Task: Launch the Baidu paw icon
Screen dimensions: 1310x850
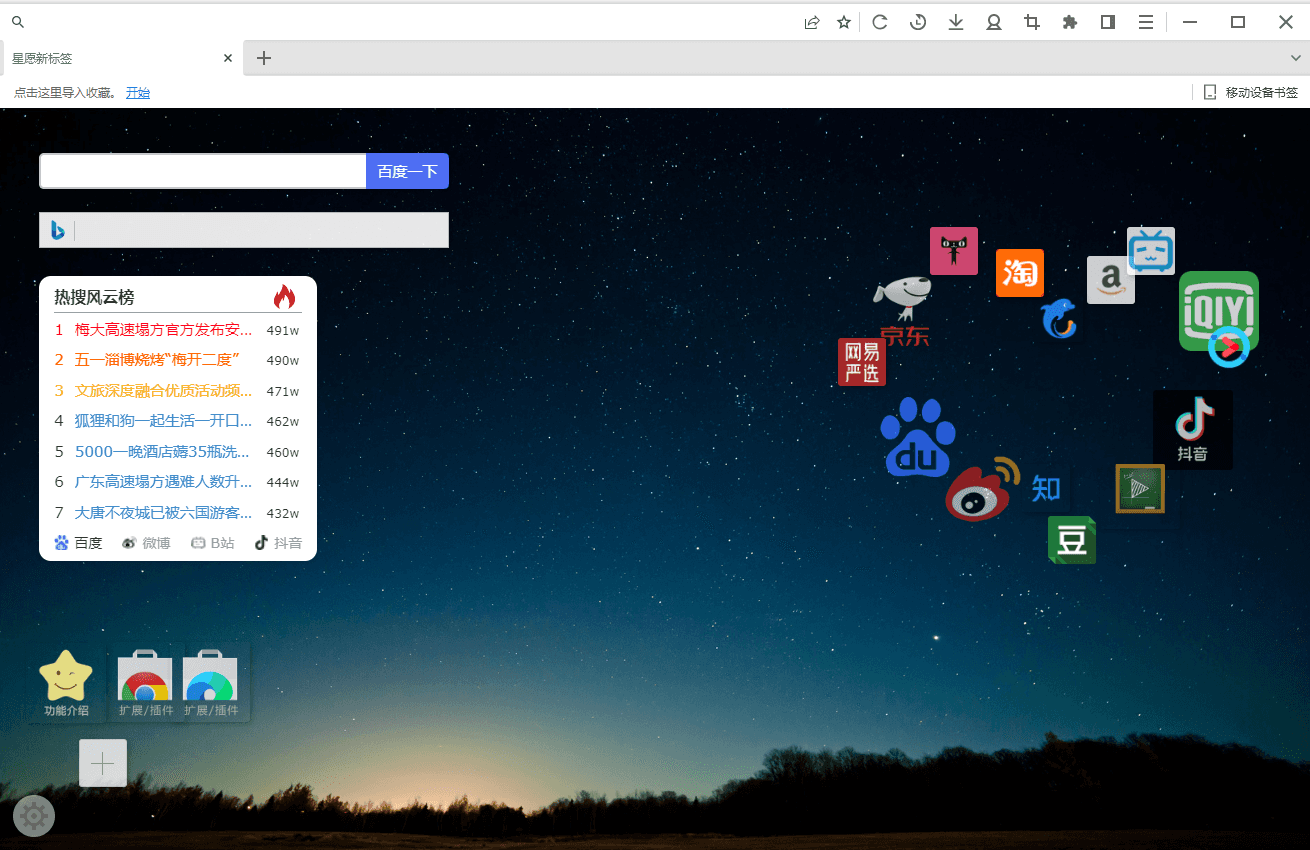Action: 917,437
